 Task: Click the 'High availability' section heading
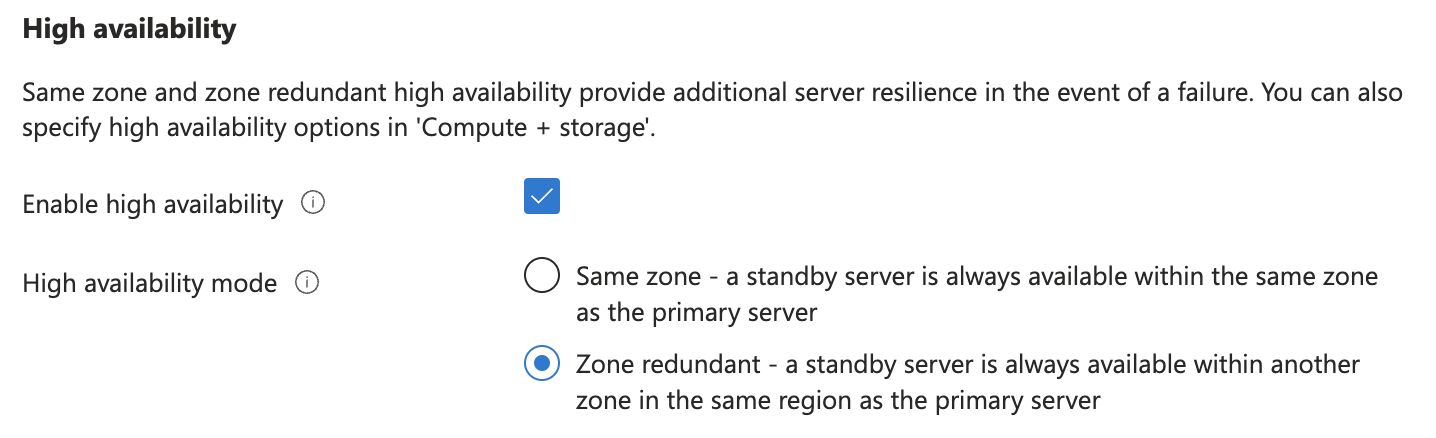click(x=129, y=29)
